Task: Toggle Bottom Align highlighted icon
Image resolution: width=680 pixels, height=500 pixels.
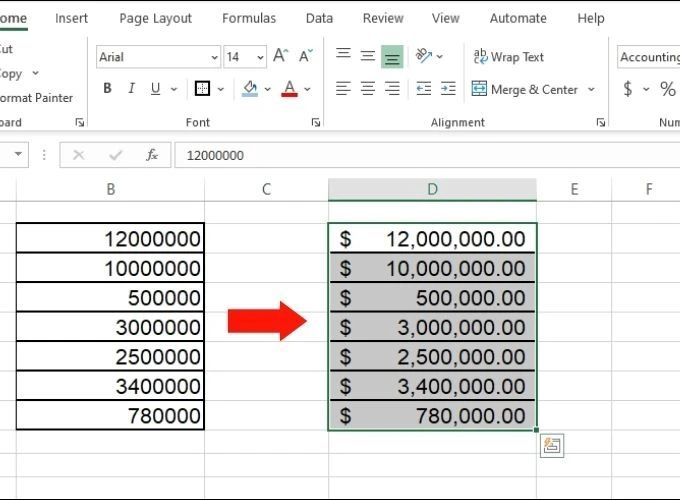Action: [392, 57]
